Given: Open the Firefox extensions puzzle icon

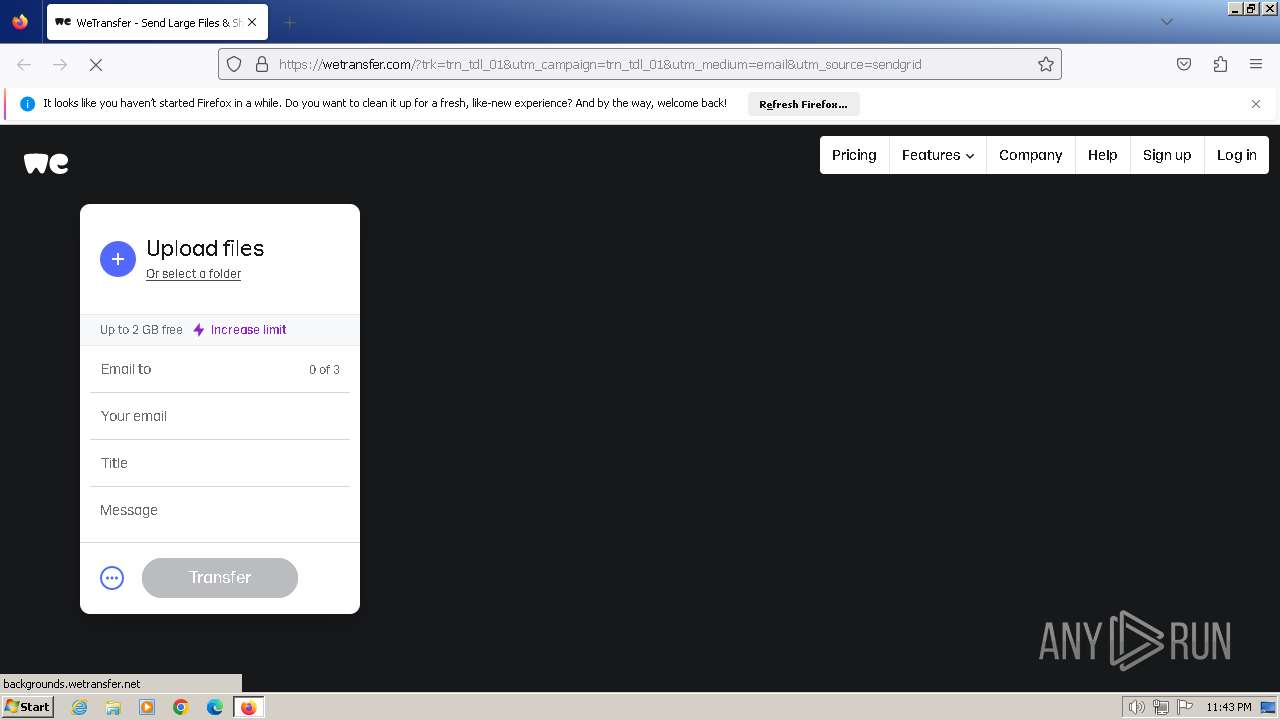Looking at the screenshot, I should click(x=1220, y=64).
